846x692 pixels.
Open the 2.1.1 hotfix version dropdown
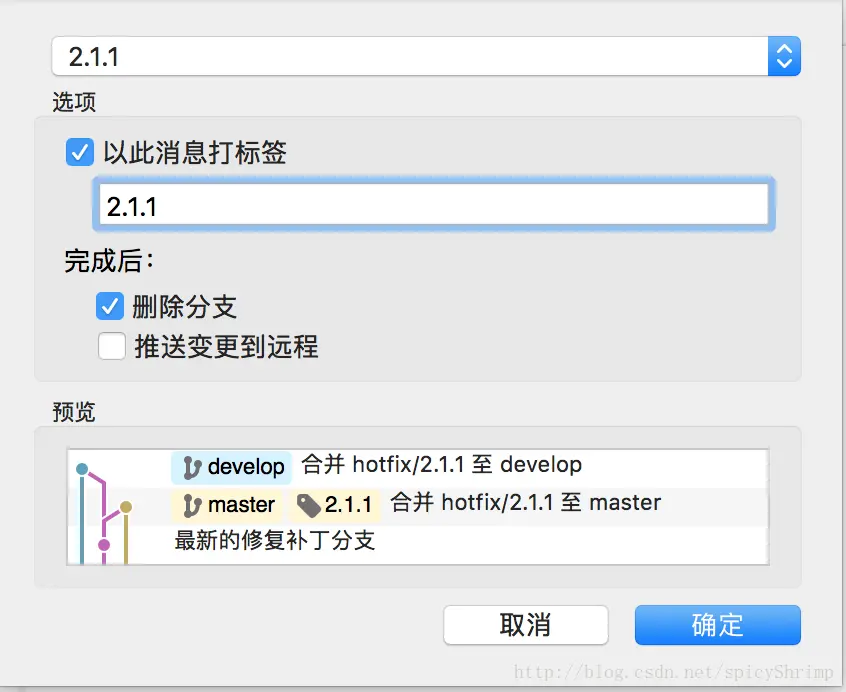(426, 56)
